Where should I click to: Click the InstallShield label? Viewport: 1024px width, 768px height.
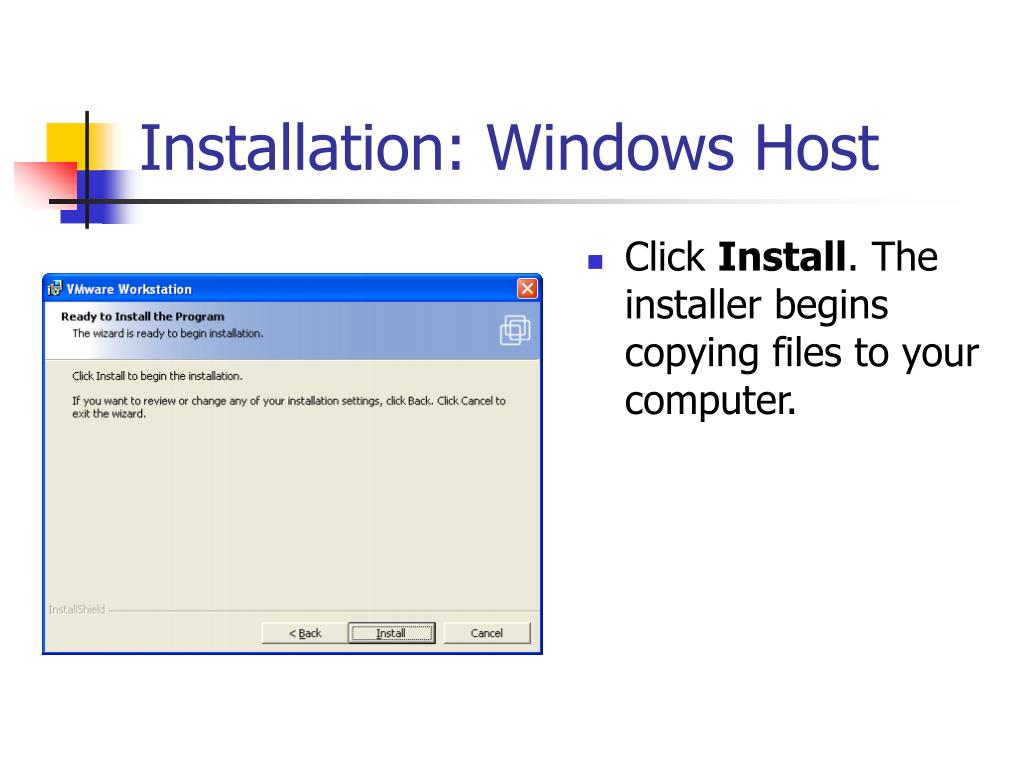pyautogui.click(x=76, y=609)
